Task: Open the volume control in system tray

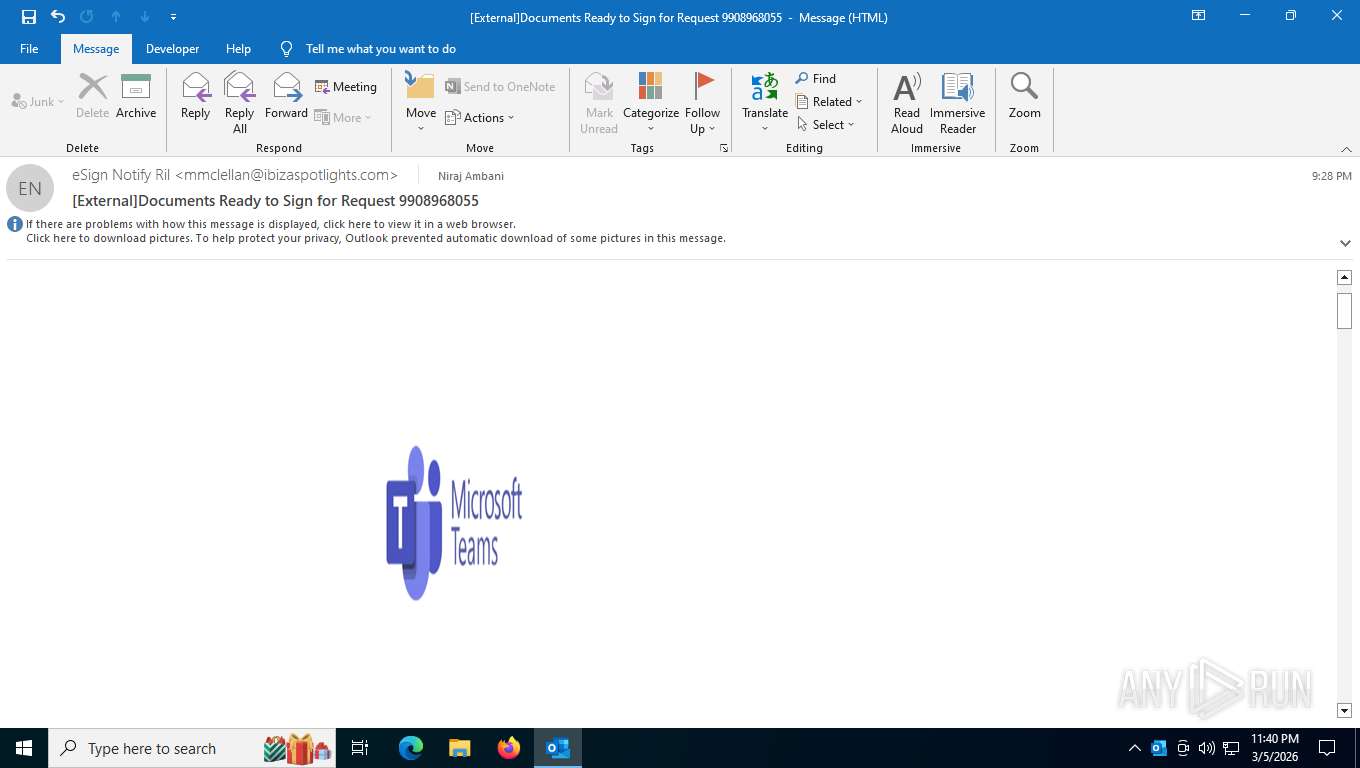Action: [x=1207, y=748]
